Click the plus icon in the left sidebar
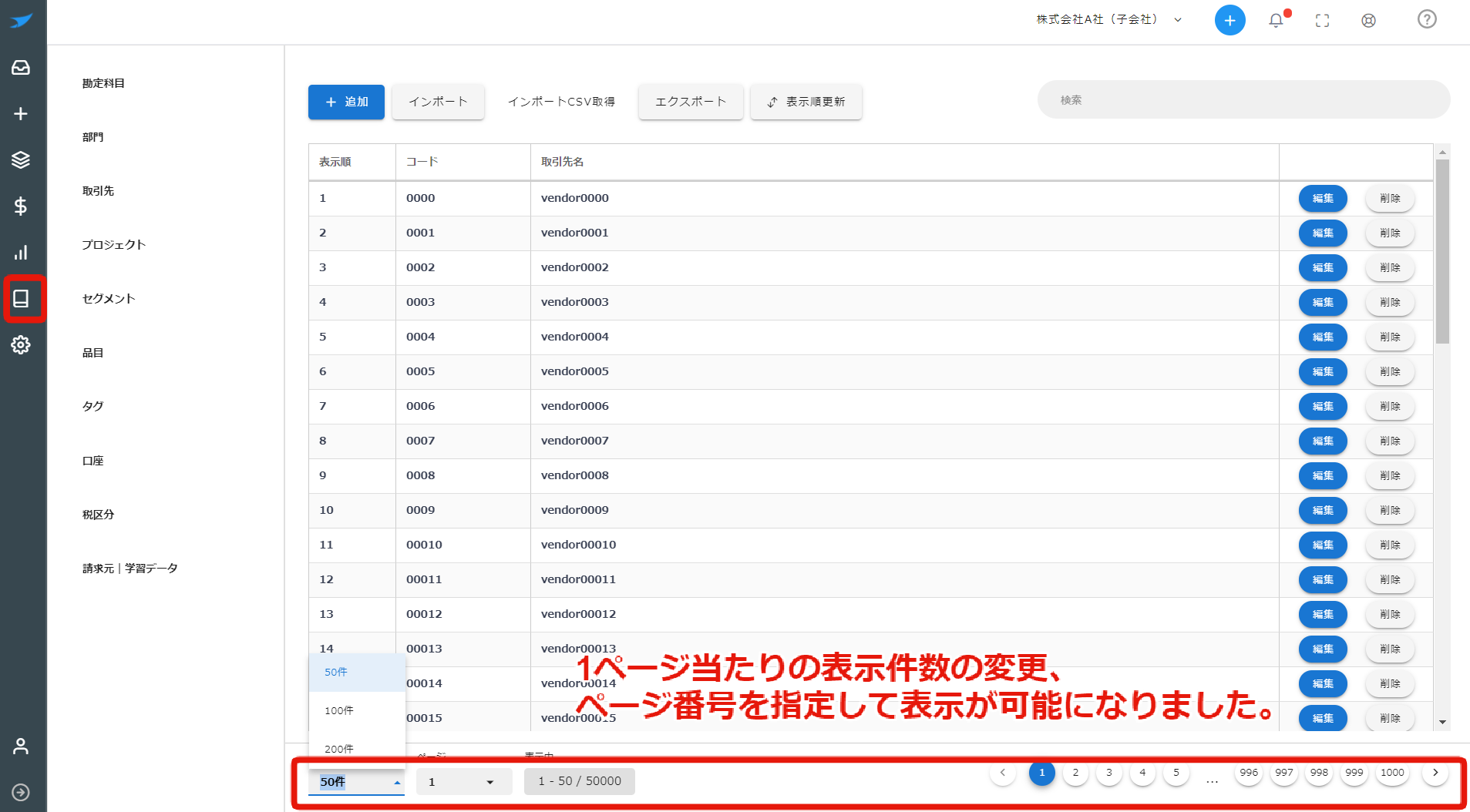Screen dimensions: 1470x812 pos(21,114)
